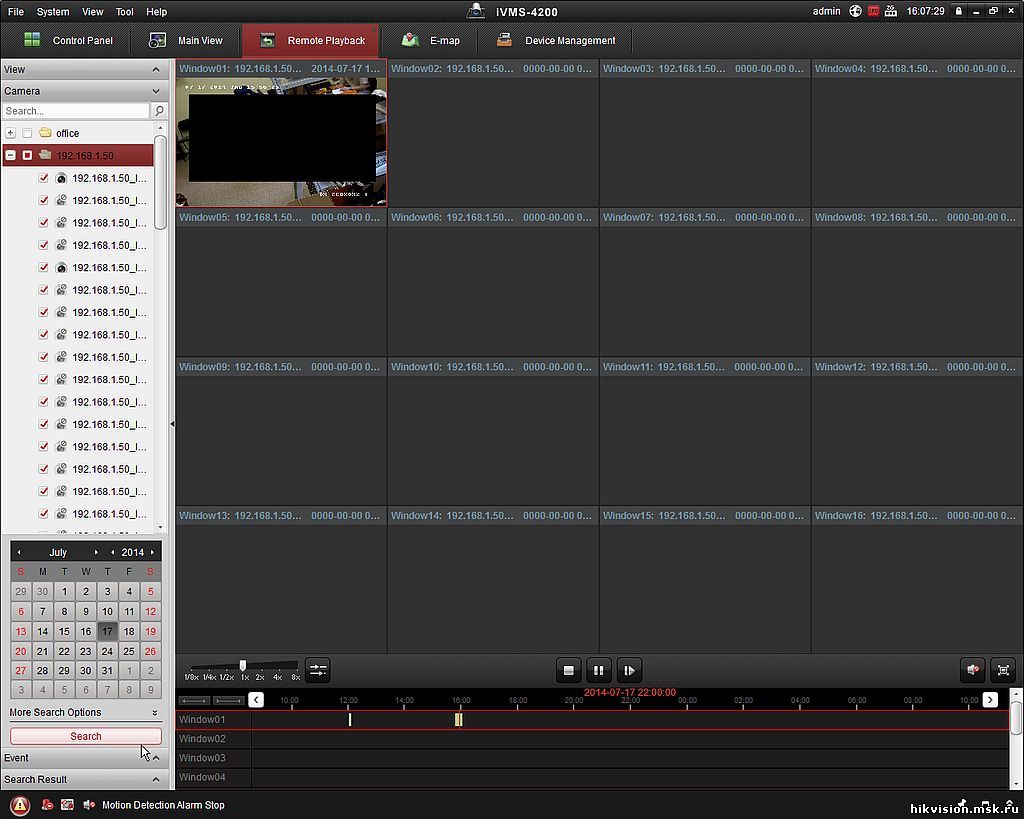Select Window01 playback video thumbnail
1024x819 pixels.
coord(281,142)
